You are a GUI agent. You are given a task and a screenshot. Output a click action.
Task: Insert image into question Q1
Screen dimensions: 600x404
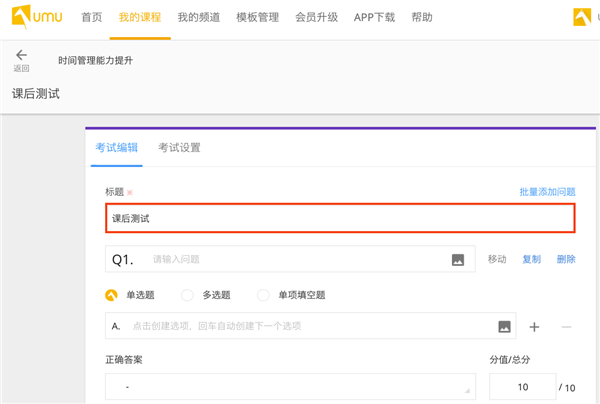pyautogui.click(x=458, y=260)
